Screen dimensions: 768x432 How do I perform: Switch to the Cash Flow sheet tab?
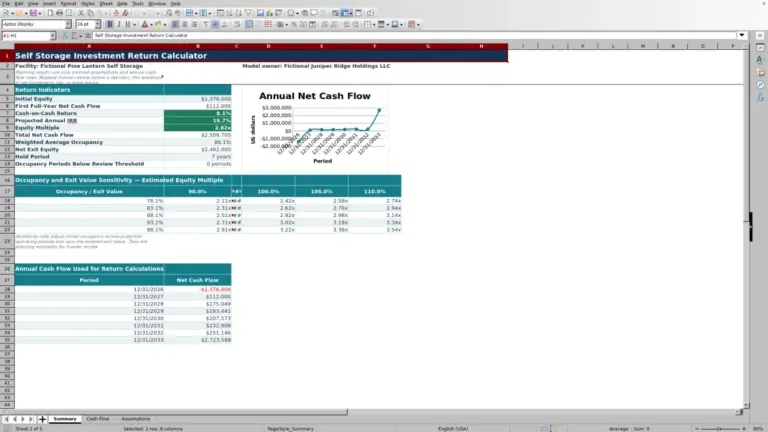pyautogui.click(x=97, y=419)
